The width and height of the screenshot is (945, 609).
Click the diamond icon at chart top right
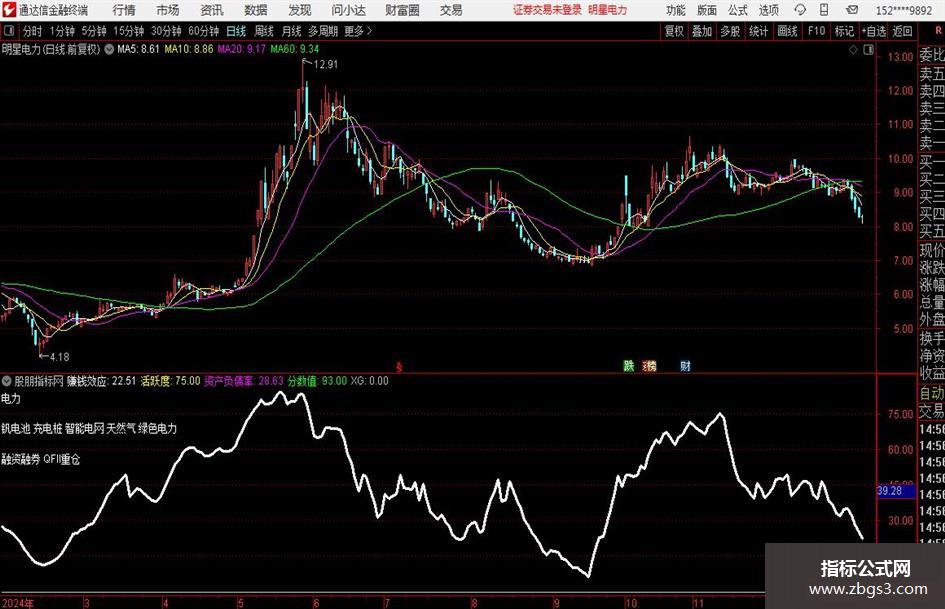pos(853,50)
